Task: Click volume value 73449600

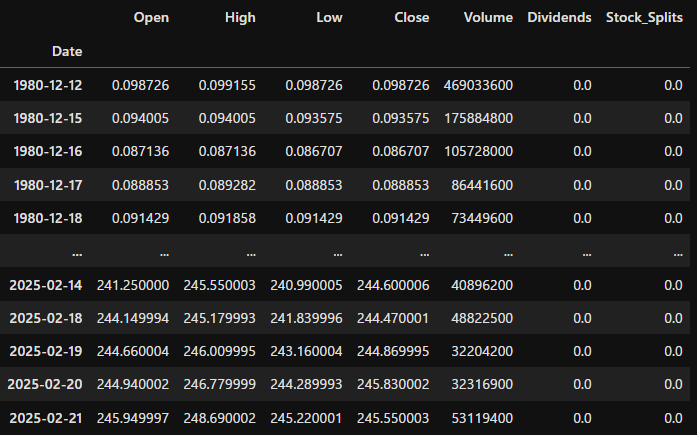Action: 482,218
